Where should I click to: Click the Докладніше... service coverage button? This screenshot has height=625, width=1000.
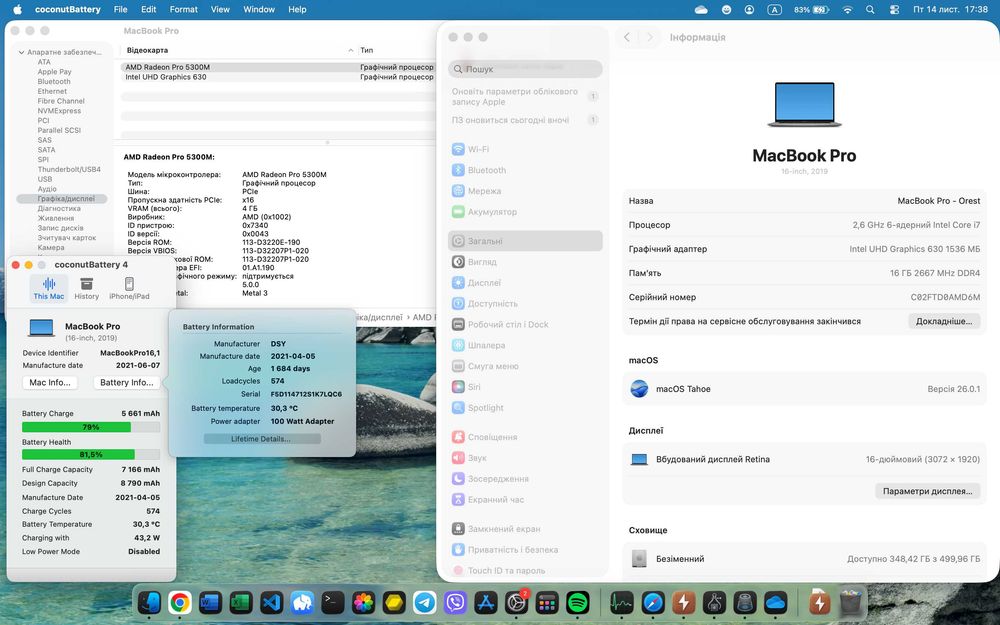pos(943,321)
